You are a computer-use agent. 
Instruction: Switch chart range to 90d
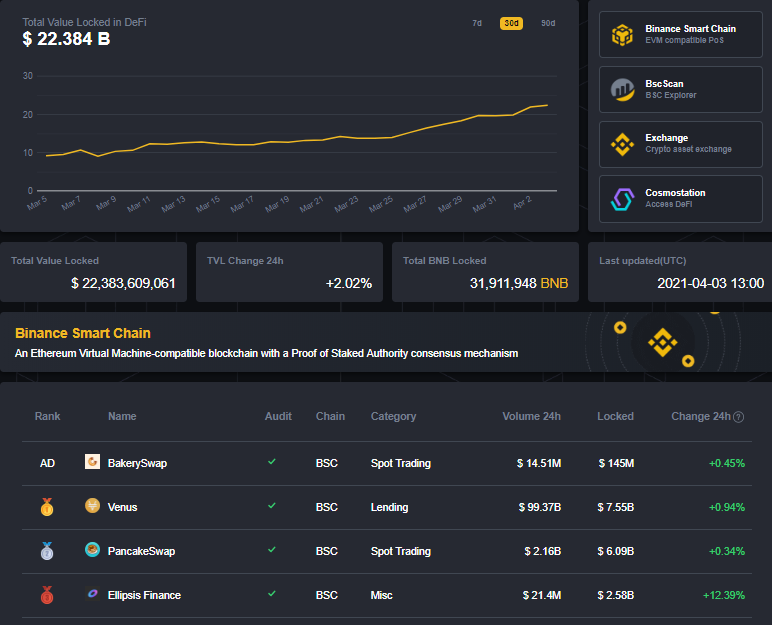[548, 23]
